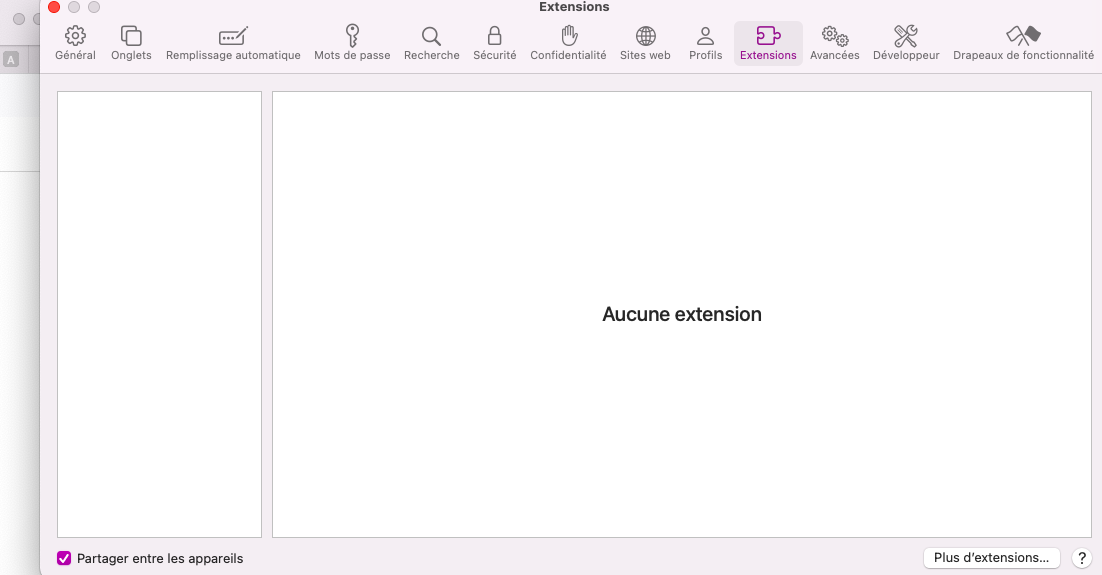Go to Sécurité padlock settings
The height and width of the screenshot is (575, 1102).
pos(494,44)
